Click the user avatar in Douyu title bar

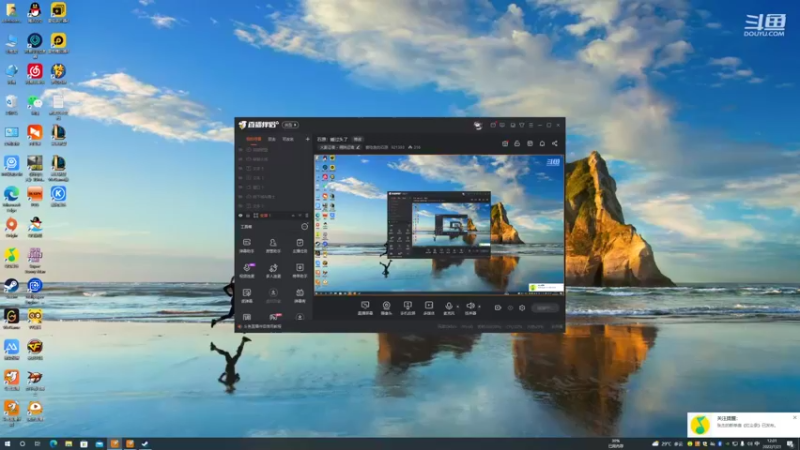click(x=478, y=125)
